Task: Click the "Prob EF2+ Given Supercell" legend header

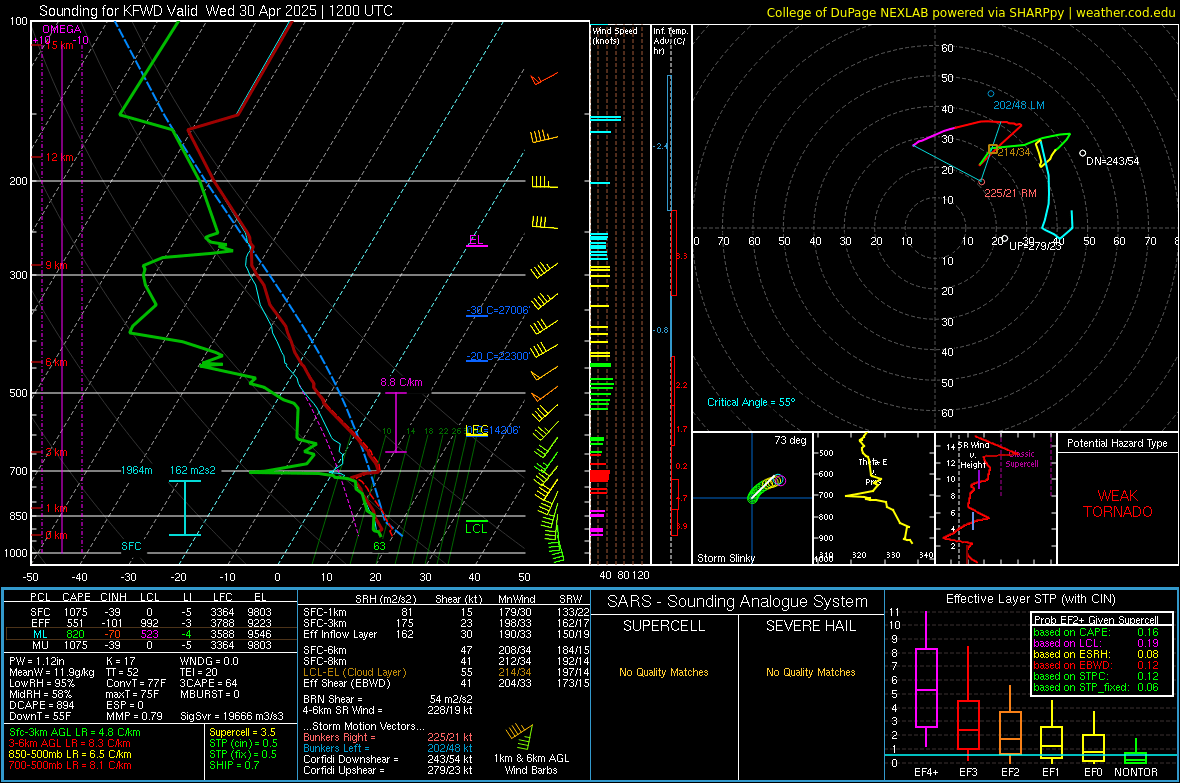Action: [x=1096, y=620]
